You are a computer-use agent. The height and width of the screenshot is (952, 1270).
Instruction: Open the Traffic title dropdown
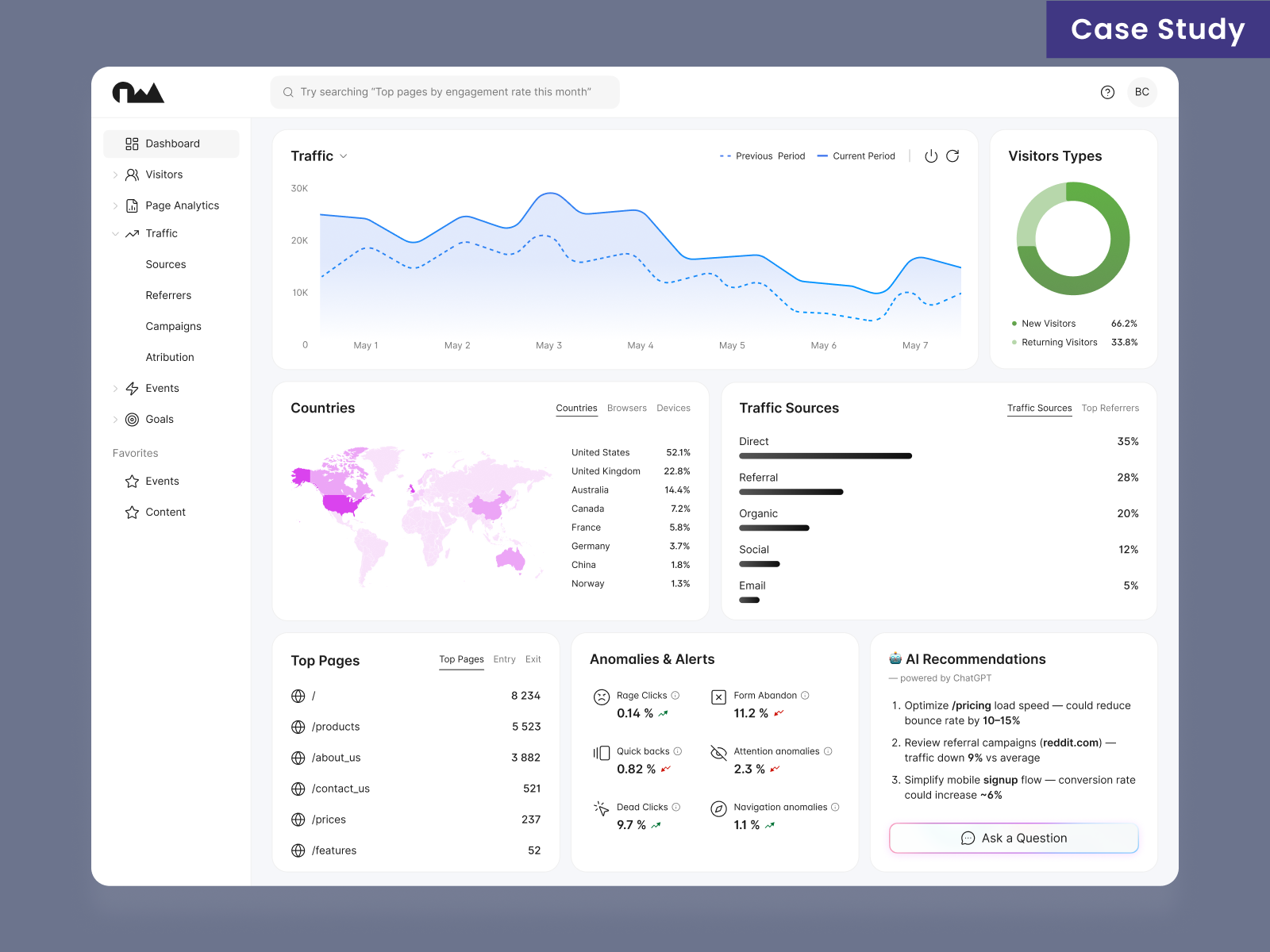(343, 156)
